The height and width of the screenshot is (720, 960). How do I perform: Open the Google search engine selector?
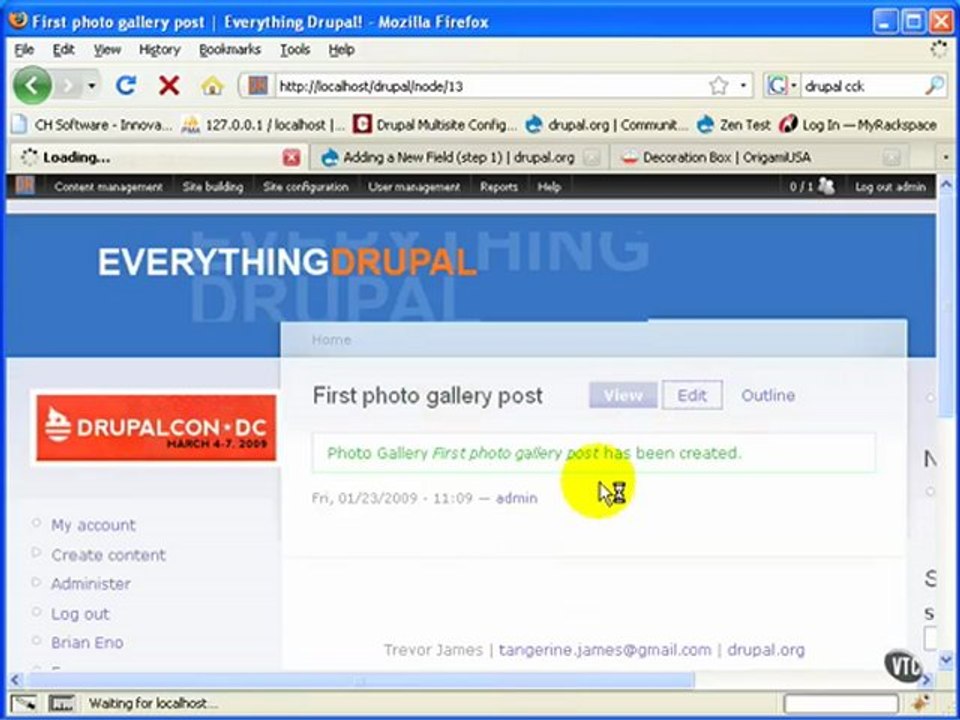pos(782,86)
